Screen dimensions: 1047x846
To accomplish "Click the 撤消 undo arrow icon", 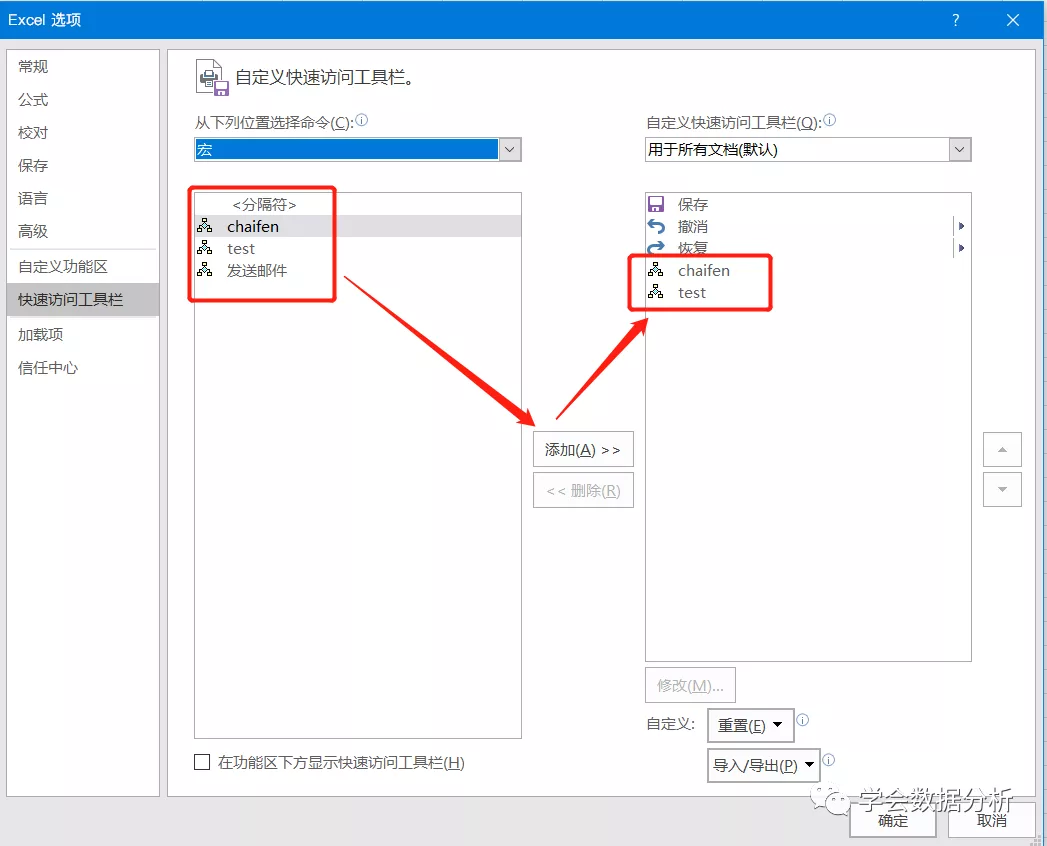I will pyautogui.click(x=656, y=226).
